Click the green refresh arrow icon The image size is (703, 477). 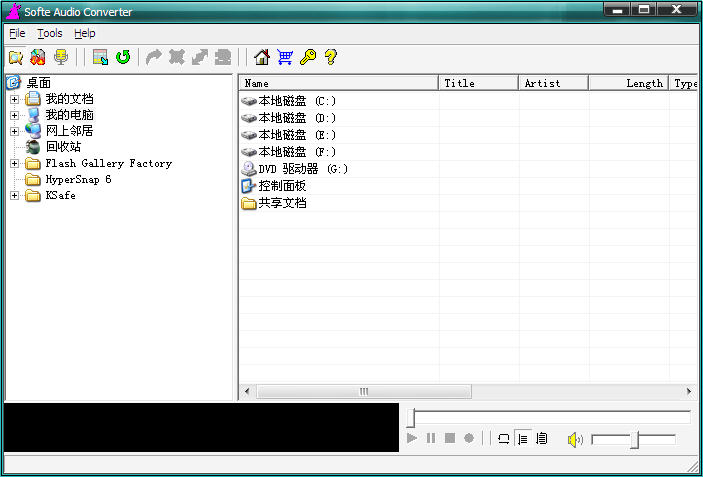click(123, 57)
